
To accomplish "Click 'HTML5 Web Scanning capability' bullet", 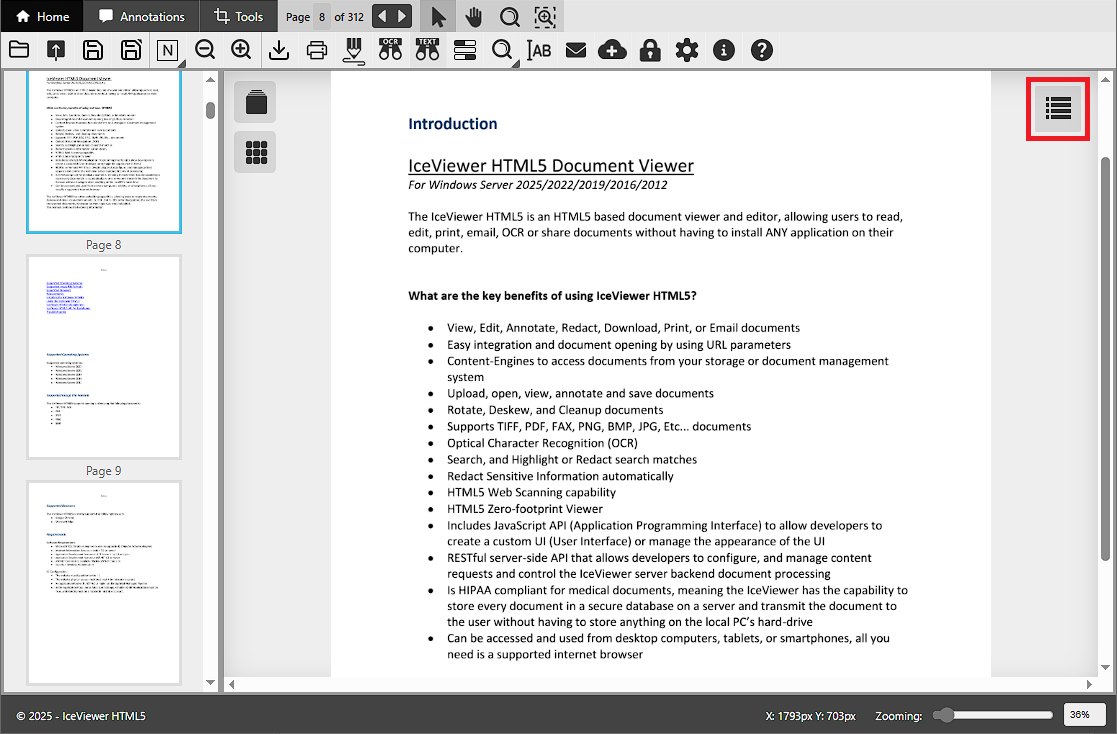I will click(531, 492).
